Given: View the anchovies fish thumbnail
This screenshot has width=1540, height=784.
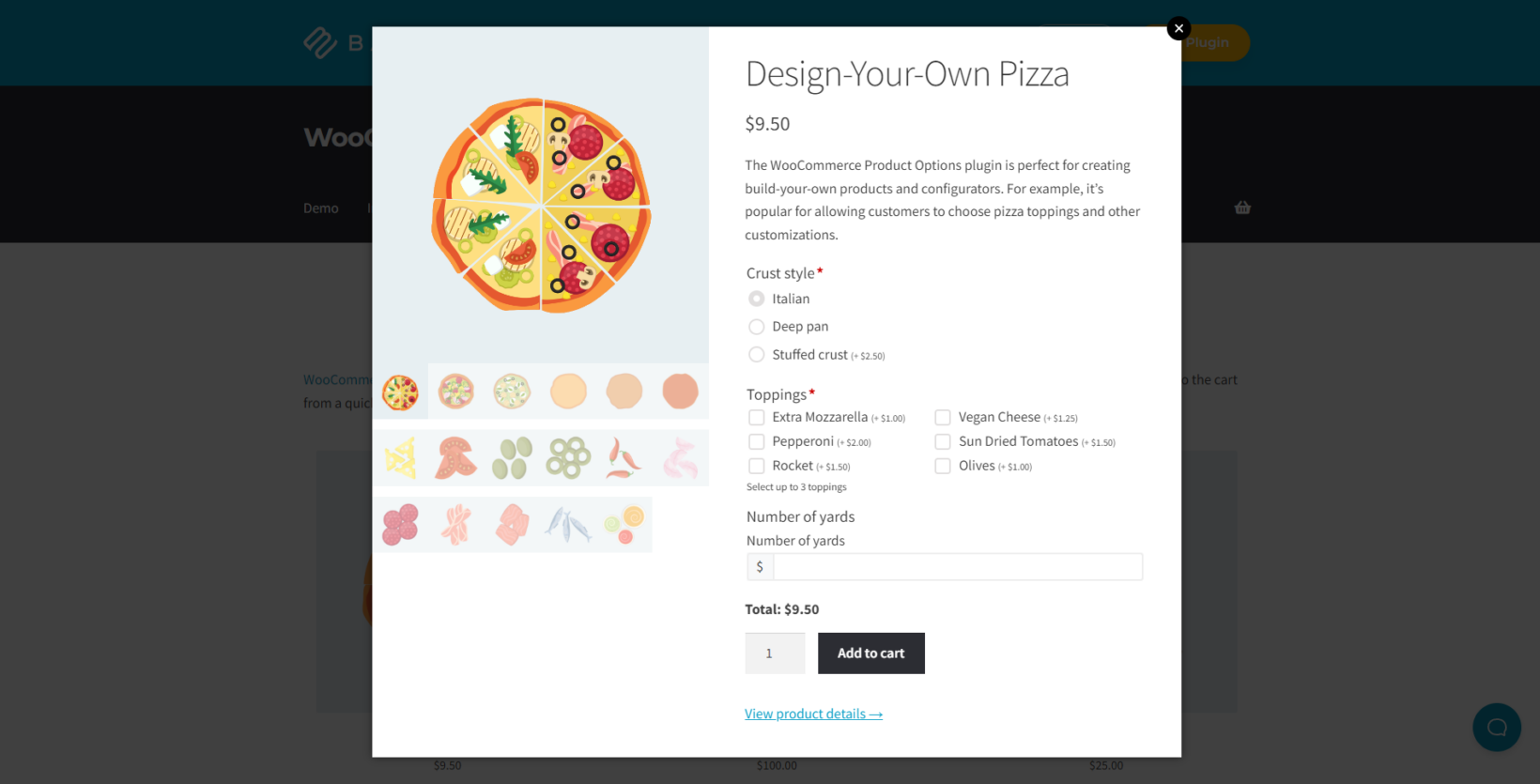Looking at the screenshot, I should pyautogui.click(x=568, y=525).
